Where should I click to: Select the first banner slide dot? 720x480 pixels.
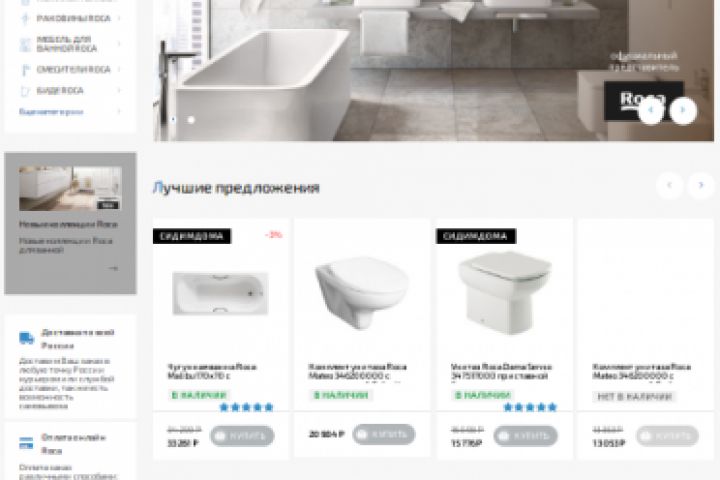173,119
